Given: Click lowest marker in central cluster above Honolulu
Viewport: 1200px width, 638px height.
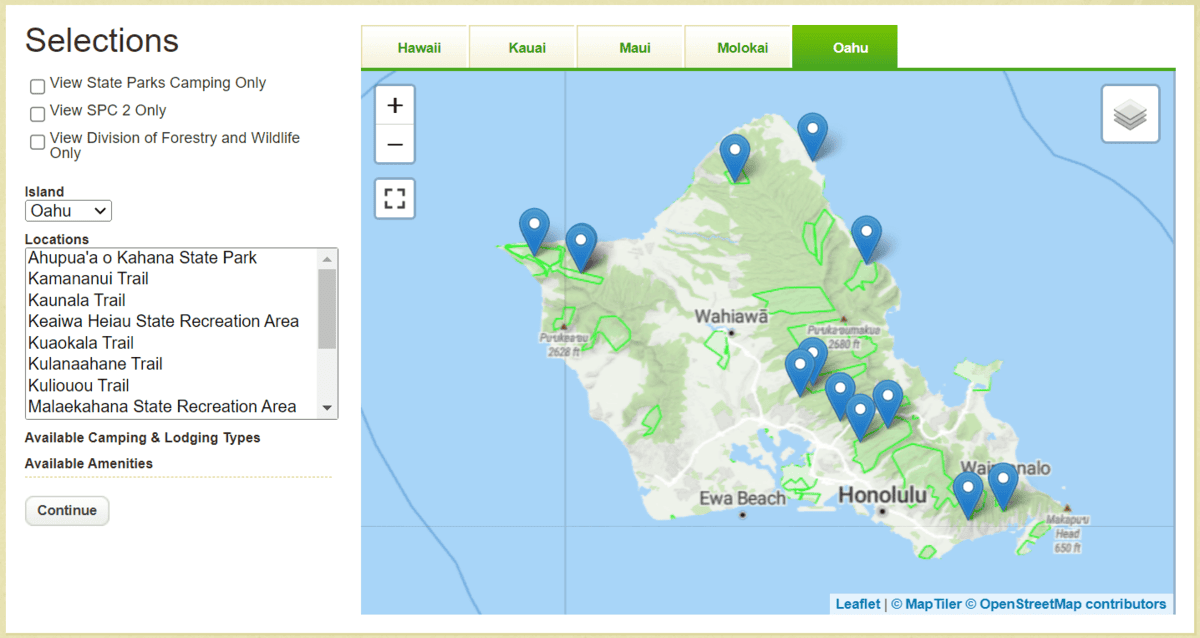Looking at the screenshot, I should 860,417.
